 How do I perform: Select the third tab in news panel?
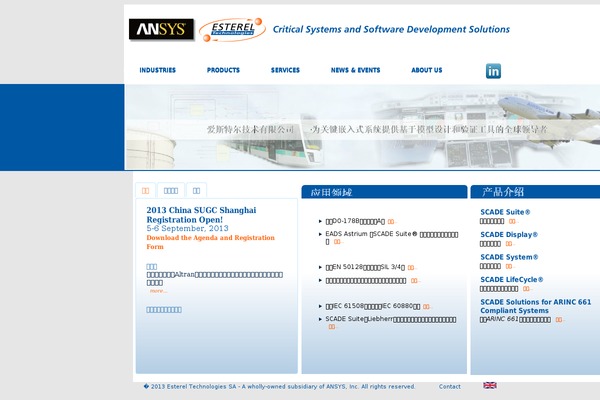[x=196, y=191]
